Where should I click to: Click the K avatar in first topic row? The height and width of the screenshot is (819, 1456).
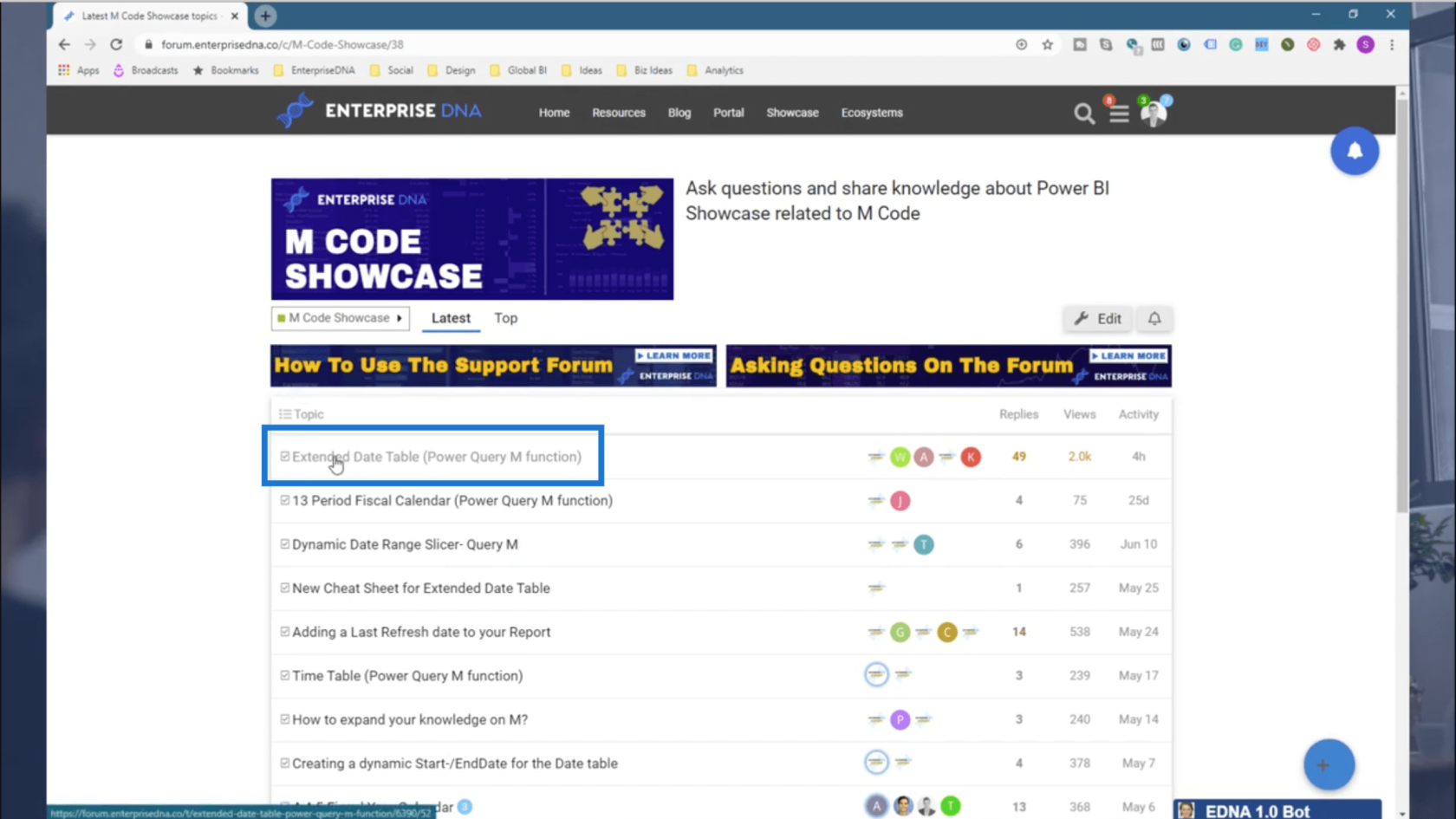click(971, 457)
